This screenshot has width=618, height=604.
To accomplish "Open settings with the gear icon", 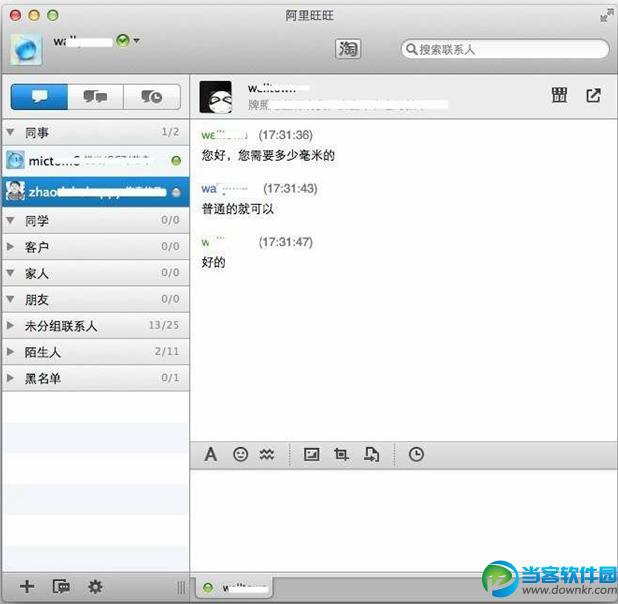I will point(95,587).
